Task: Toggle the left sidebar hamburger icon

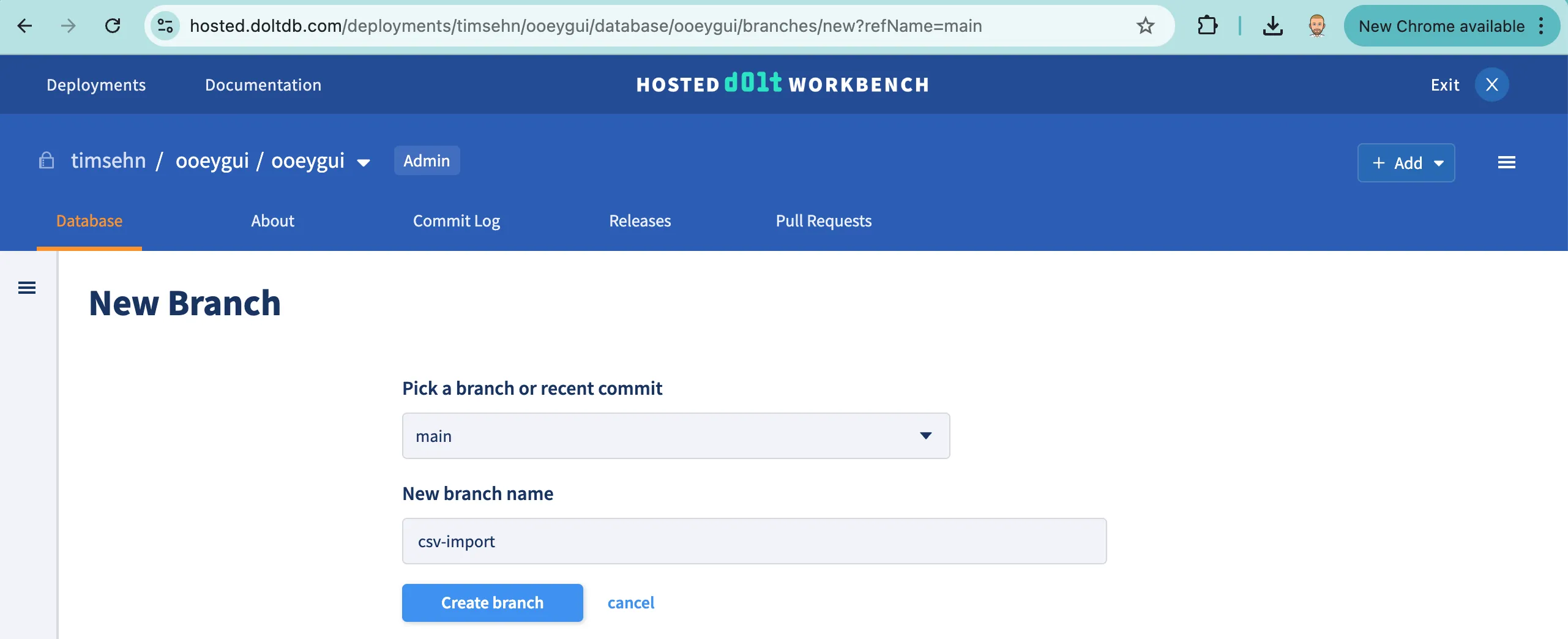Action: tap(27, 286)
